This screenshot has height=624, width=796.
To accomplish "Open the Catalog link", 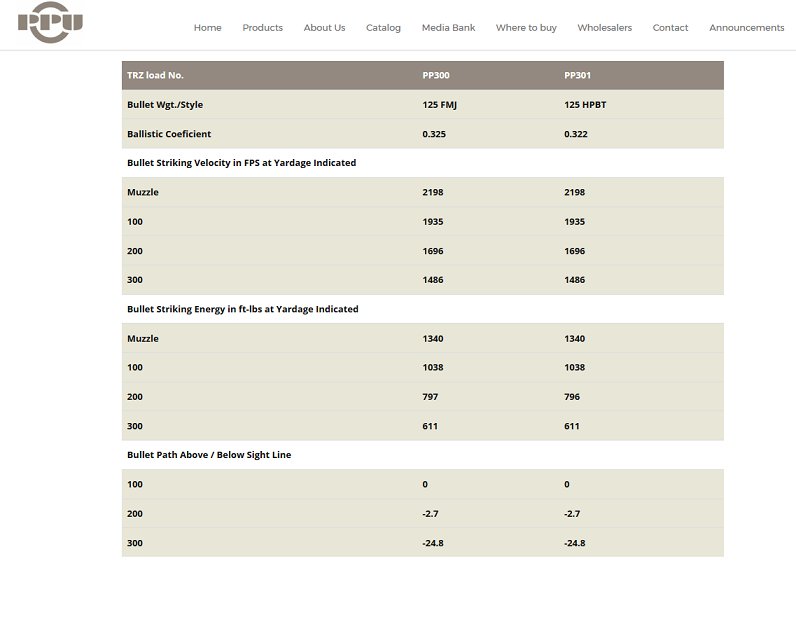I will tap(383, 28).
